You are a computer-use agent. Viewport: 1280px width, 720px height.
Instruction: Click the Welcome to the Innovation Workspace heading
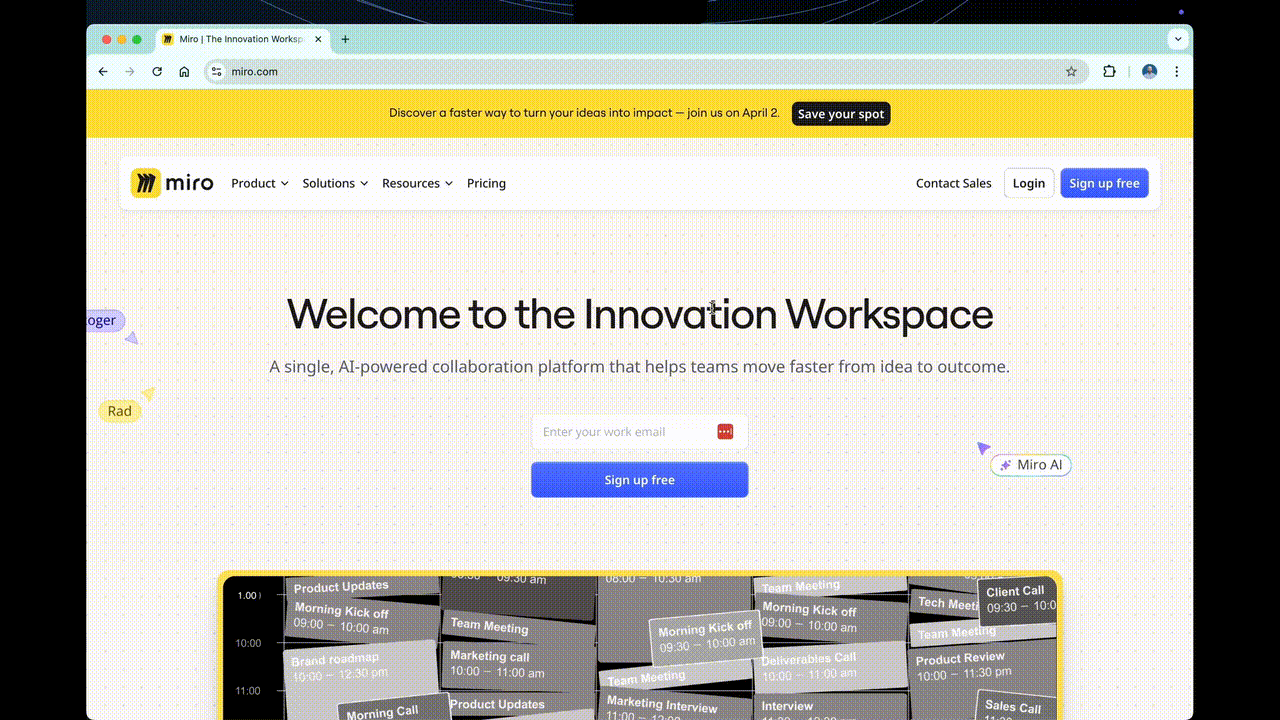pos(640,314)
